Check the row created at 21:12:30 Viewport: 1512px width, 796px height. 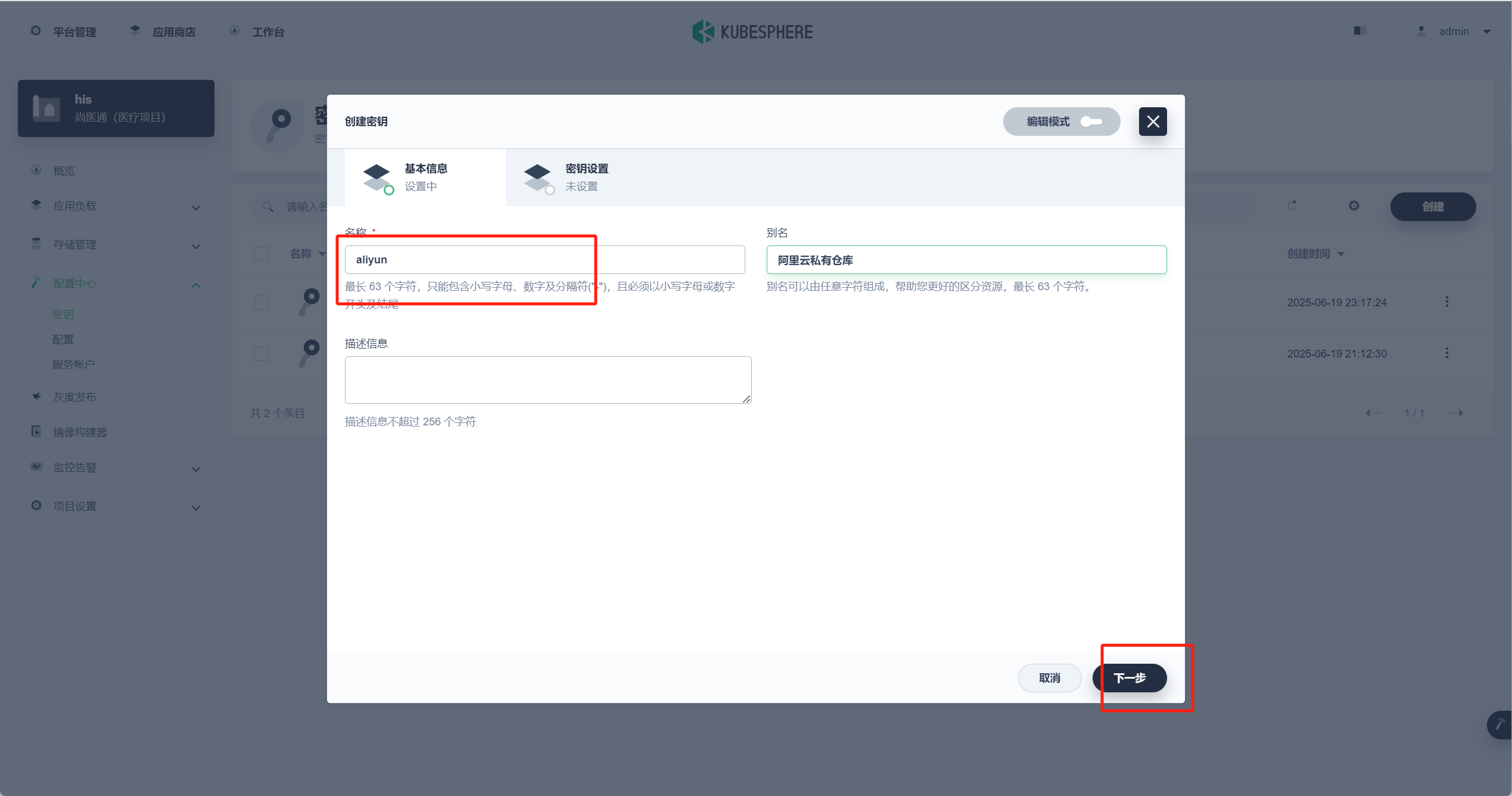pos(262,354)
